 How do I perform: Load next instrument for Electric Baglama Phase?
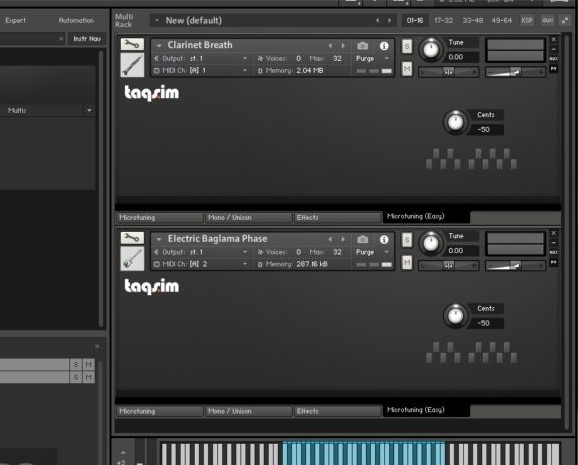[343, 239]
